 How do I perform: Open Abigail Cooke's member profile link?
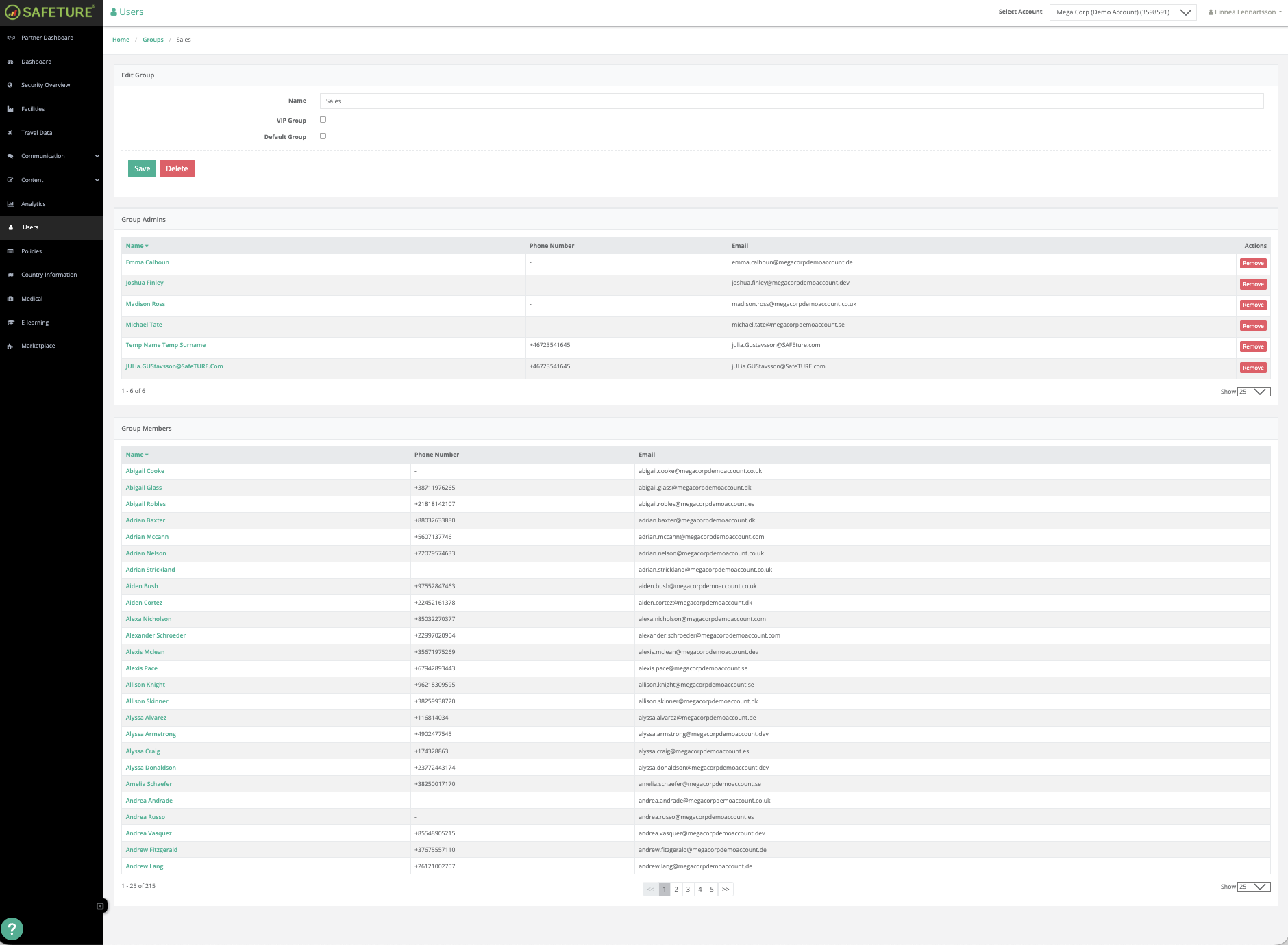pyautogui.click(x=145, y=471)
